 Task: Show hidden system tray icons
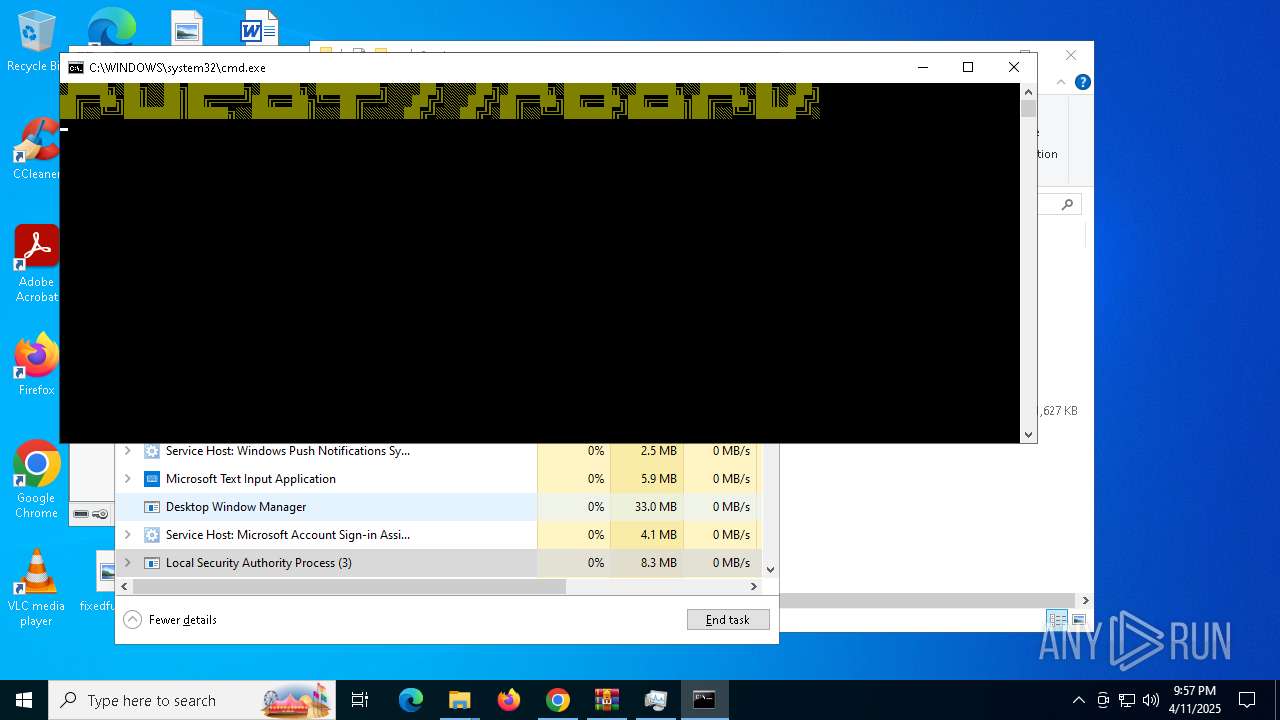[x=1078, y=700]
